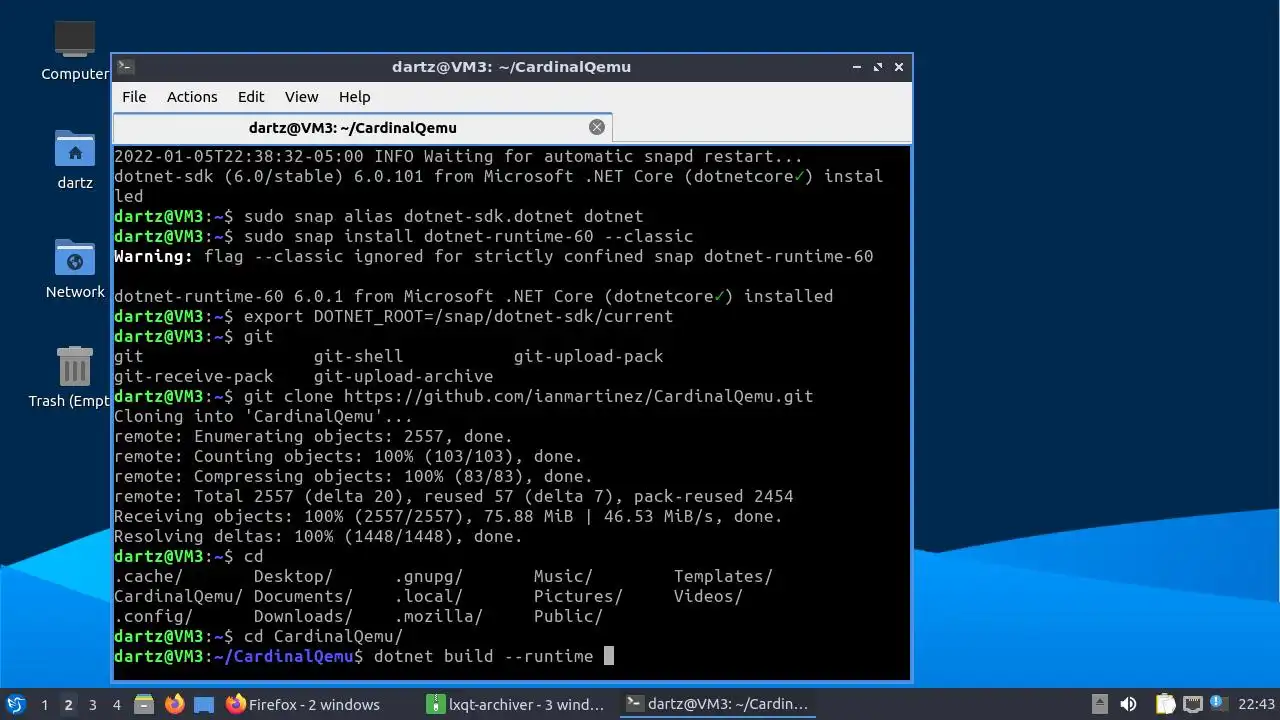Click 'sudo snap alias dotnet-sdk.dotnet dotnet' line
Screen dimensions: 1280x720
click(443, 216)
